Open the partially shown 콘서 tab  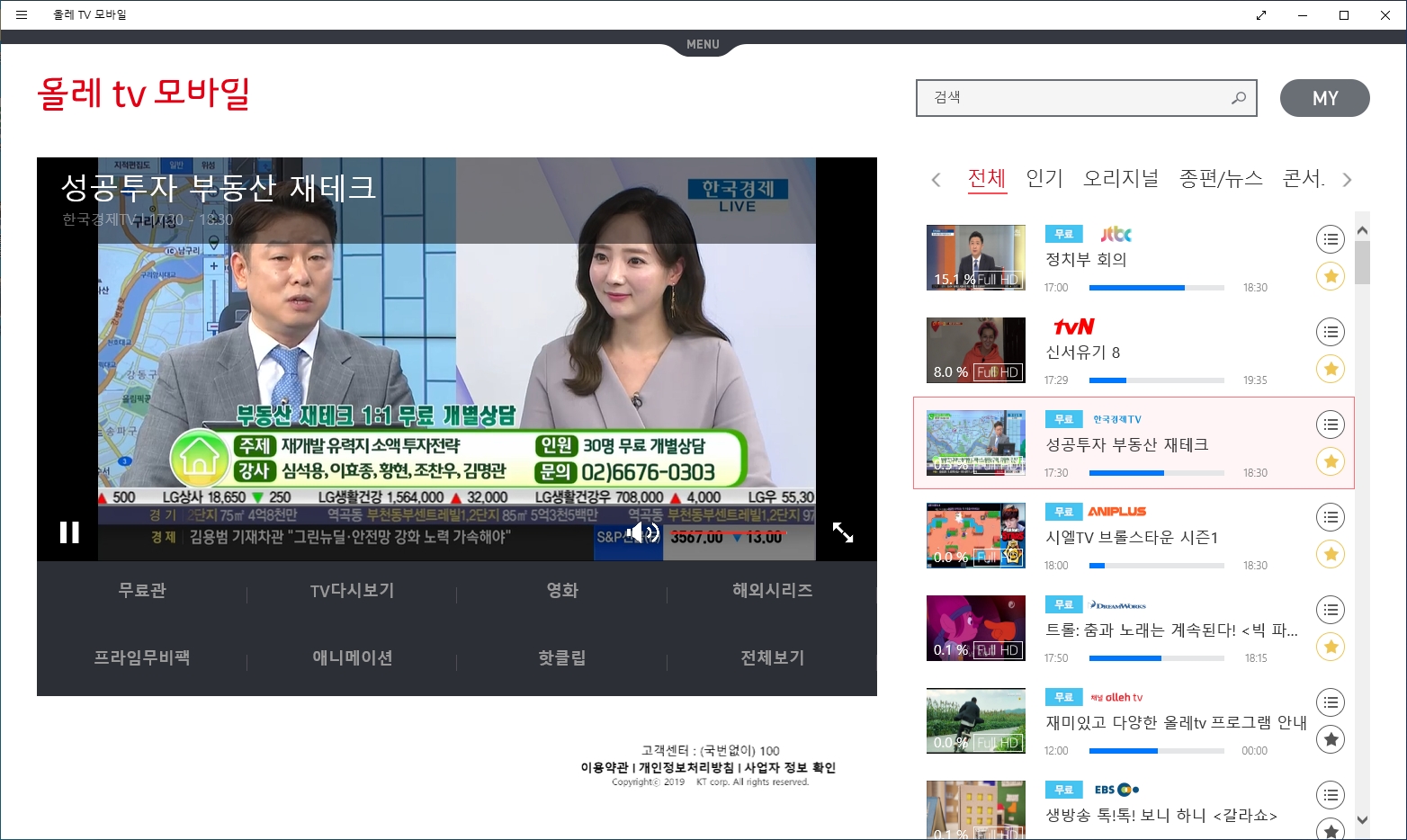[1304, 178]
